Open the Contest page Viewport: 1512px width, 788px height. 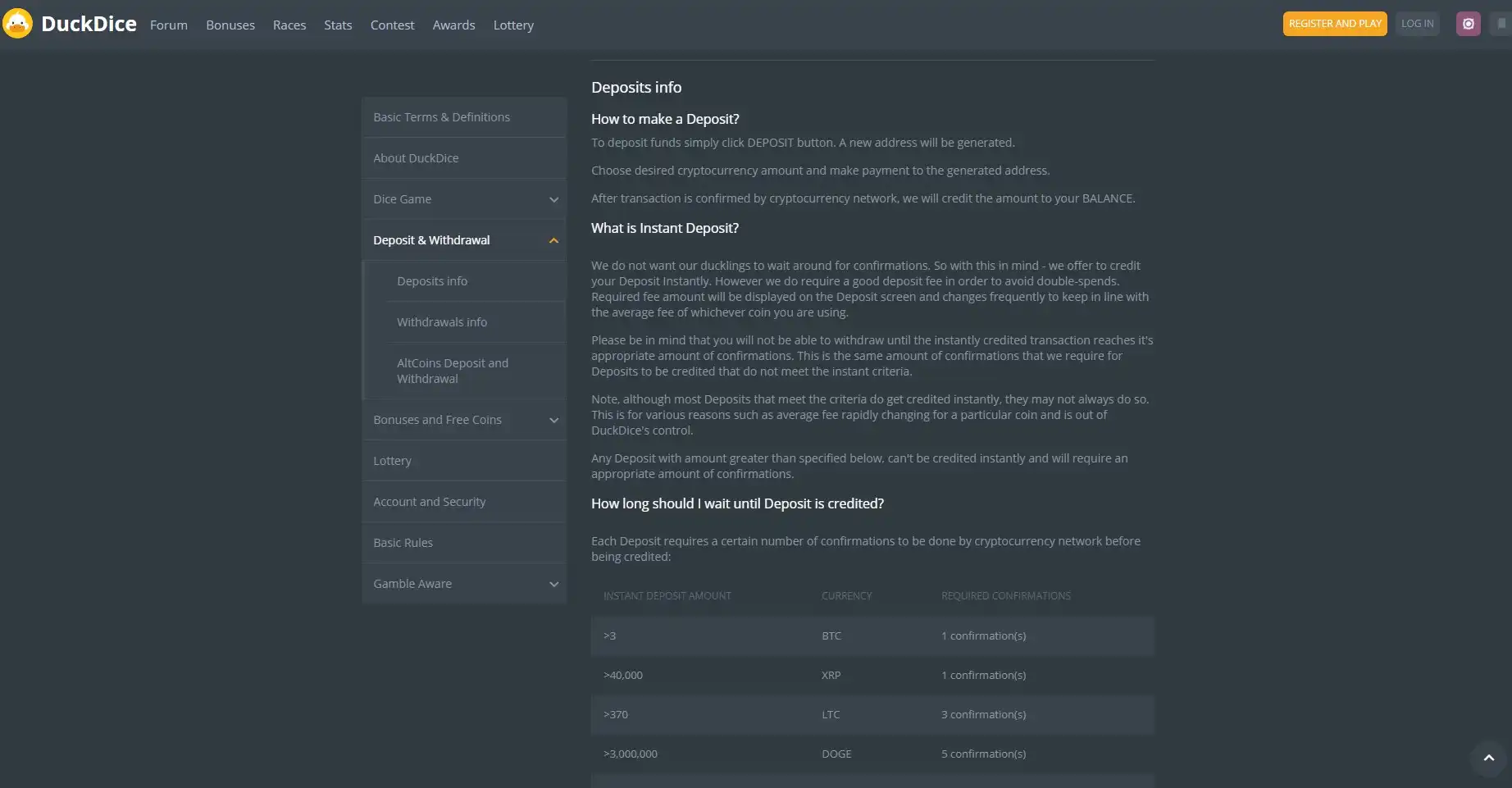click(392, 25)
